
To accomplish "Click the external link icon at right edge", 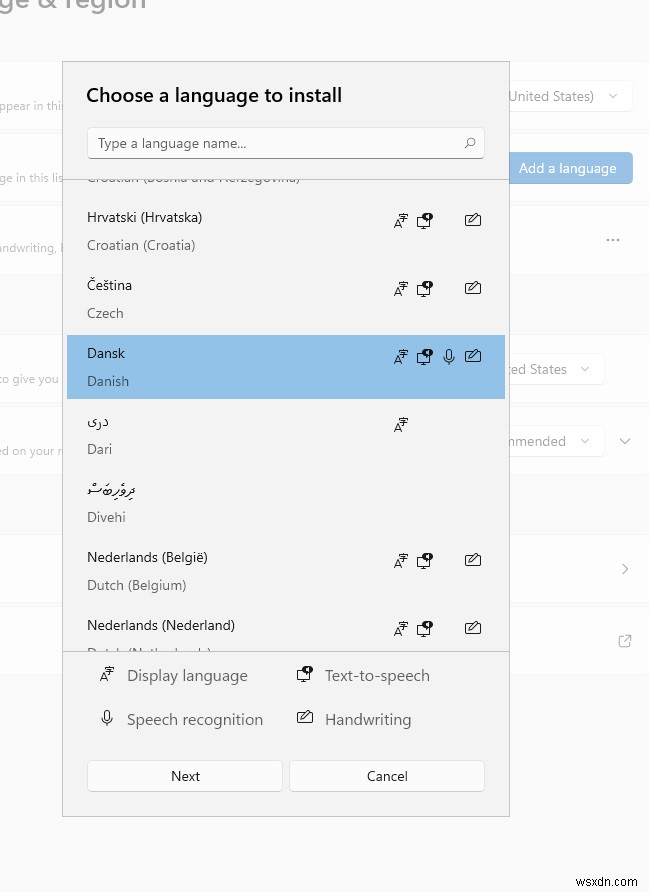I will (x=625, y=641).
